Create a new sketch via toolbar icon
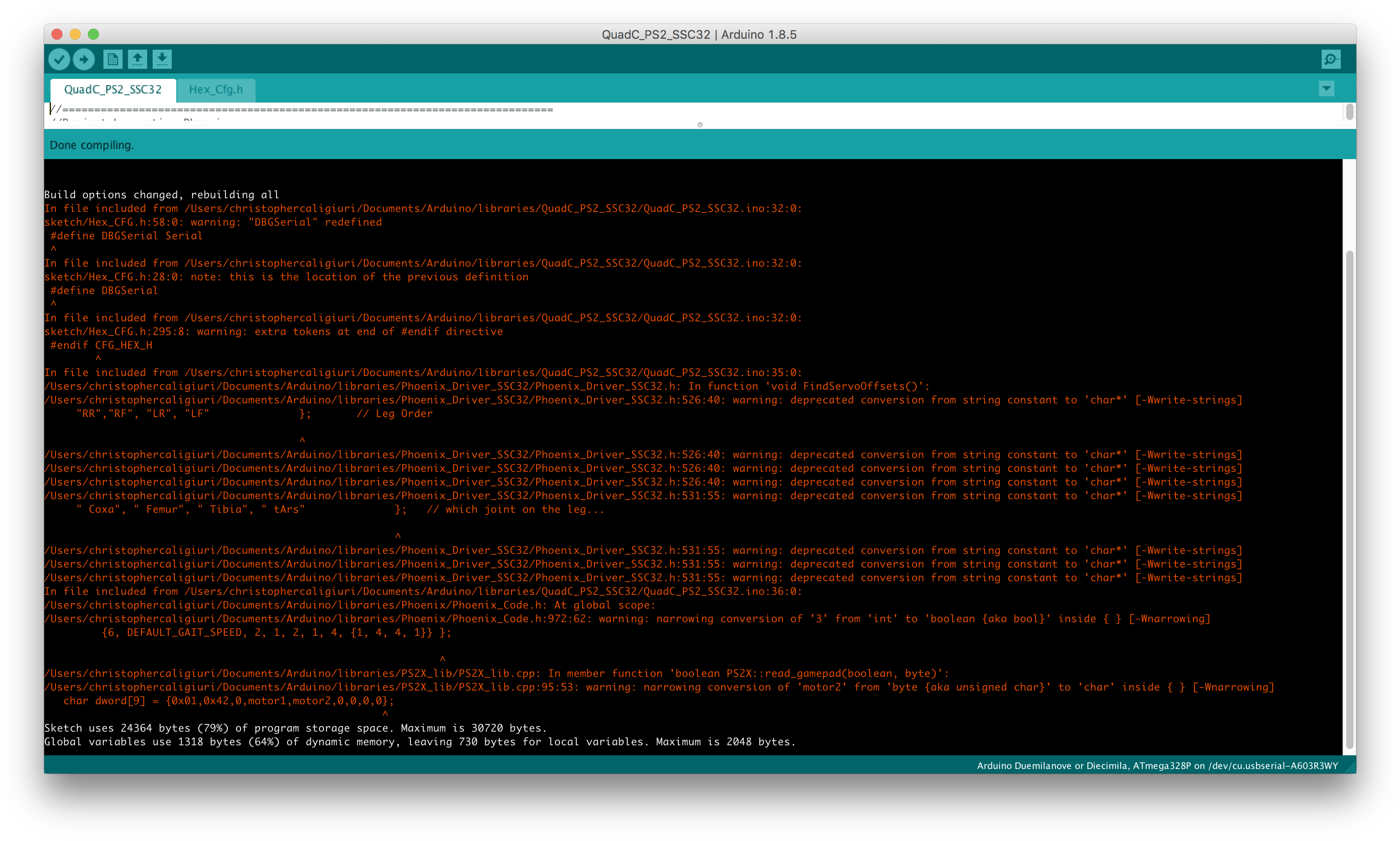 tap(113, 59)
